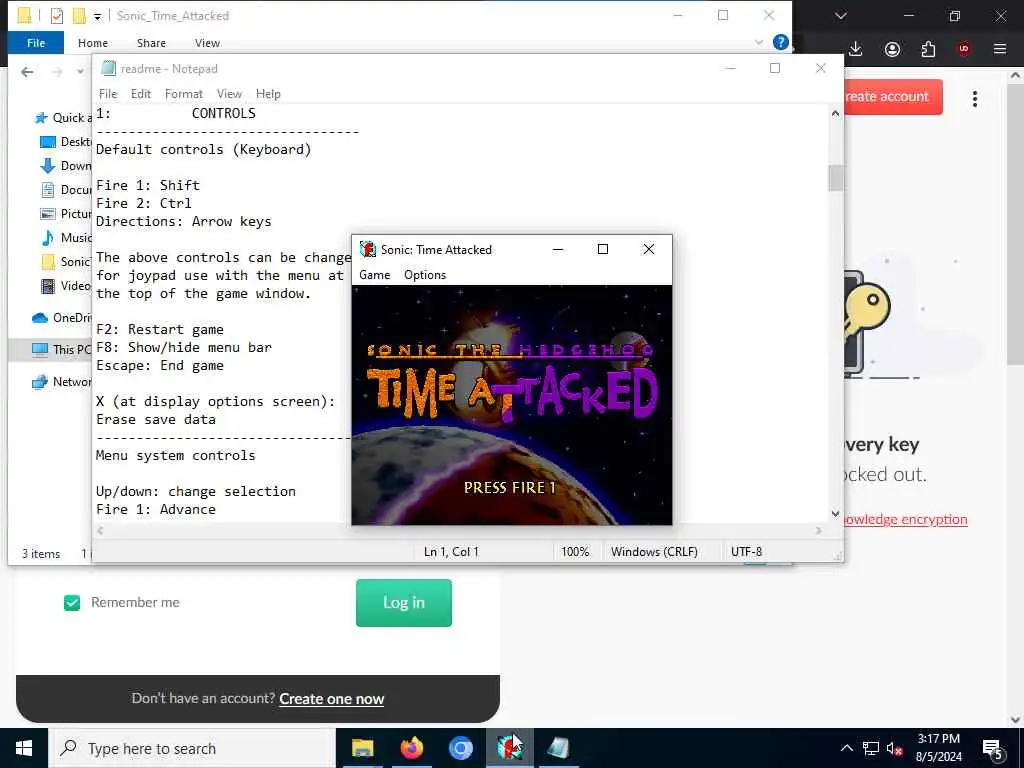Open File Explorer from taskbar

[x=362, y=748]
